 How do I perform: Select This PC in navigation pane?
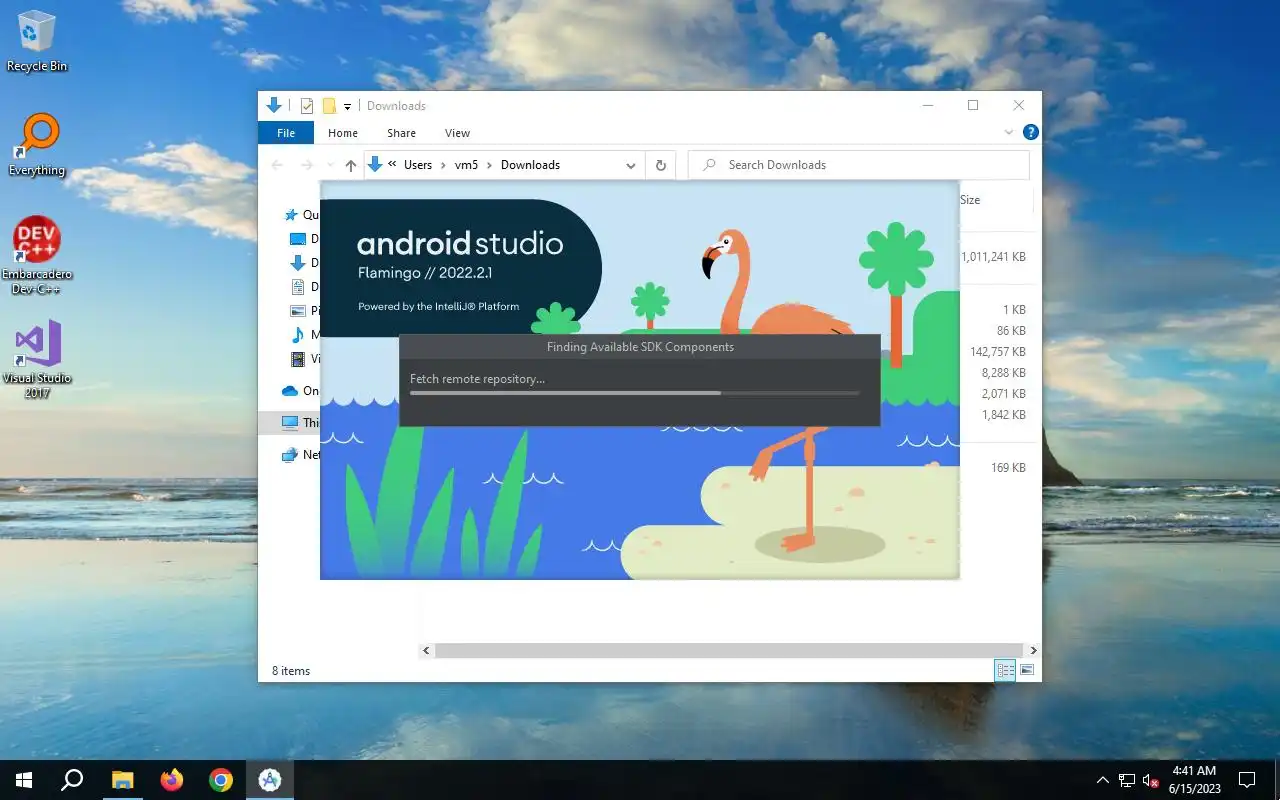(289, 423)
